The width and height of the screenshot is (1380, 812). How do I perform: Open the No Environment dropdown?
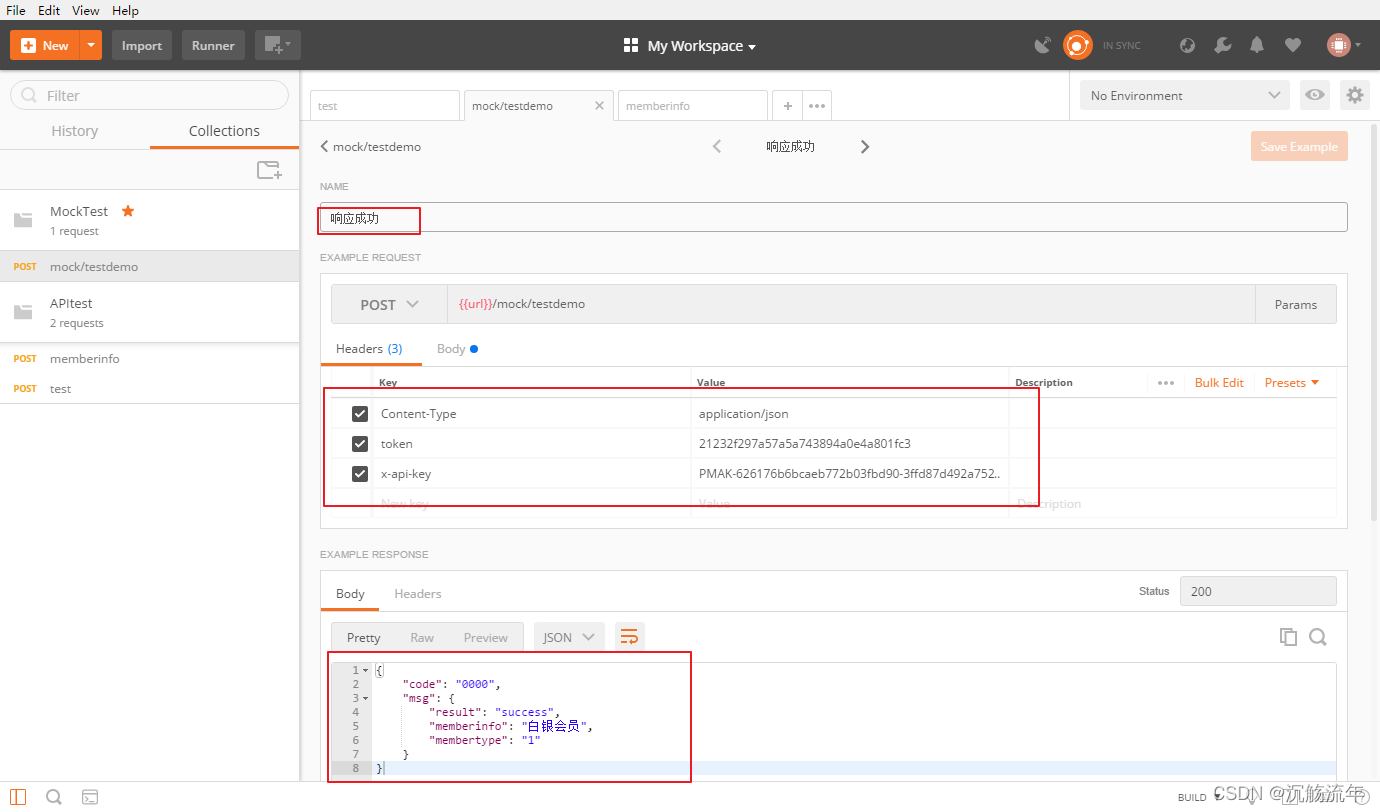coord(1185,95)
